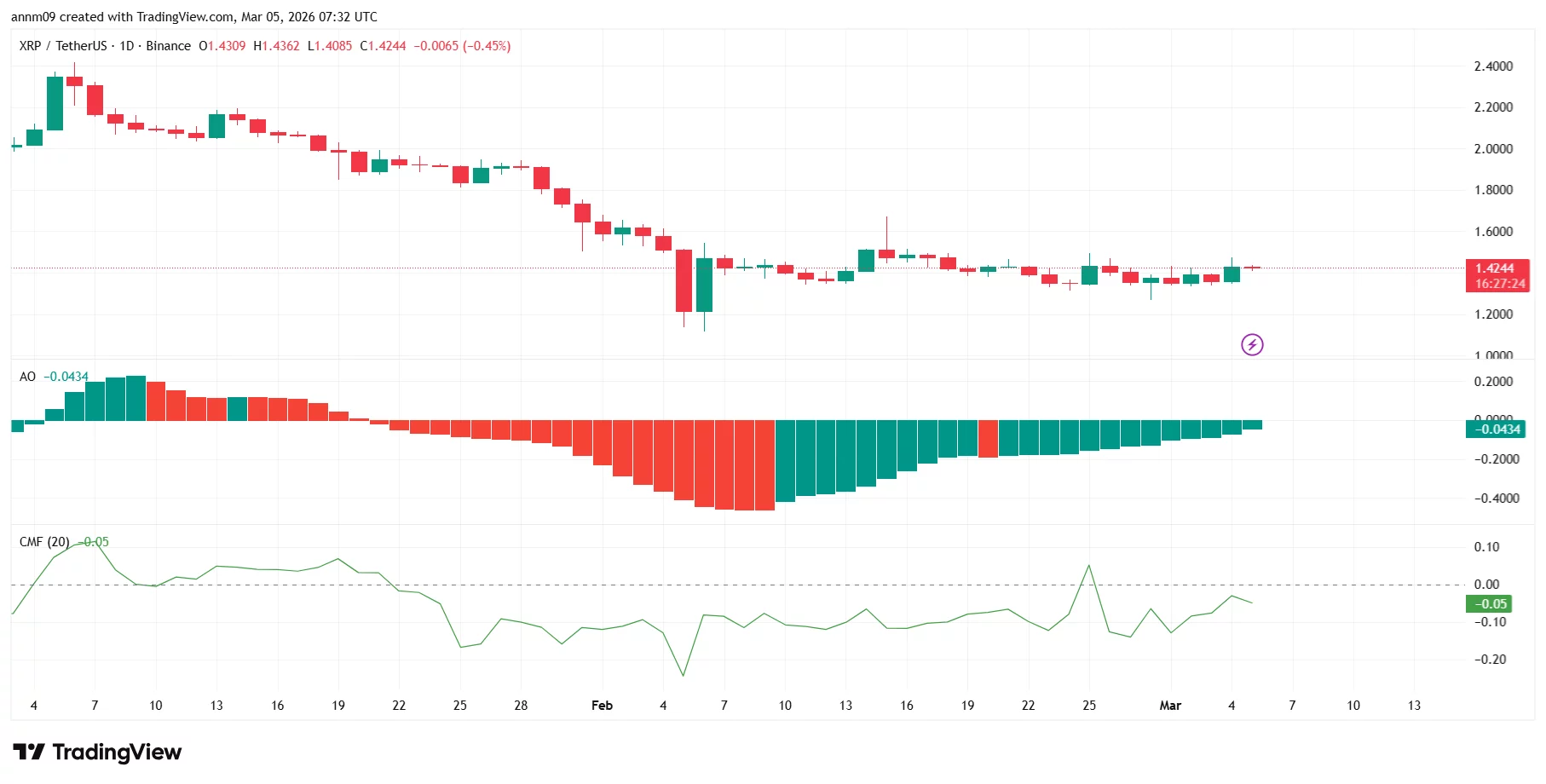Select the AO indicator label

(26, 376)
